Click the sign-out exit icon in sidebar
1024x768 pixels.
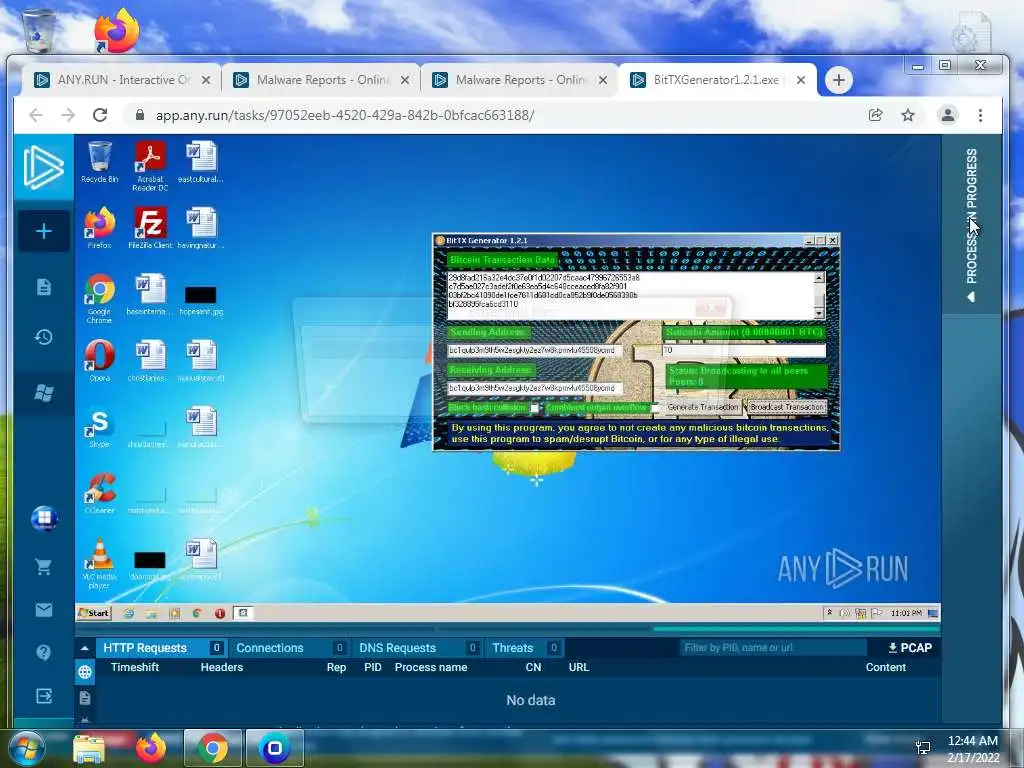[x=44, y=696]
